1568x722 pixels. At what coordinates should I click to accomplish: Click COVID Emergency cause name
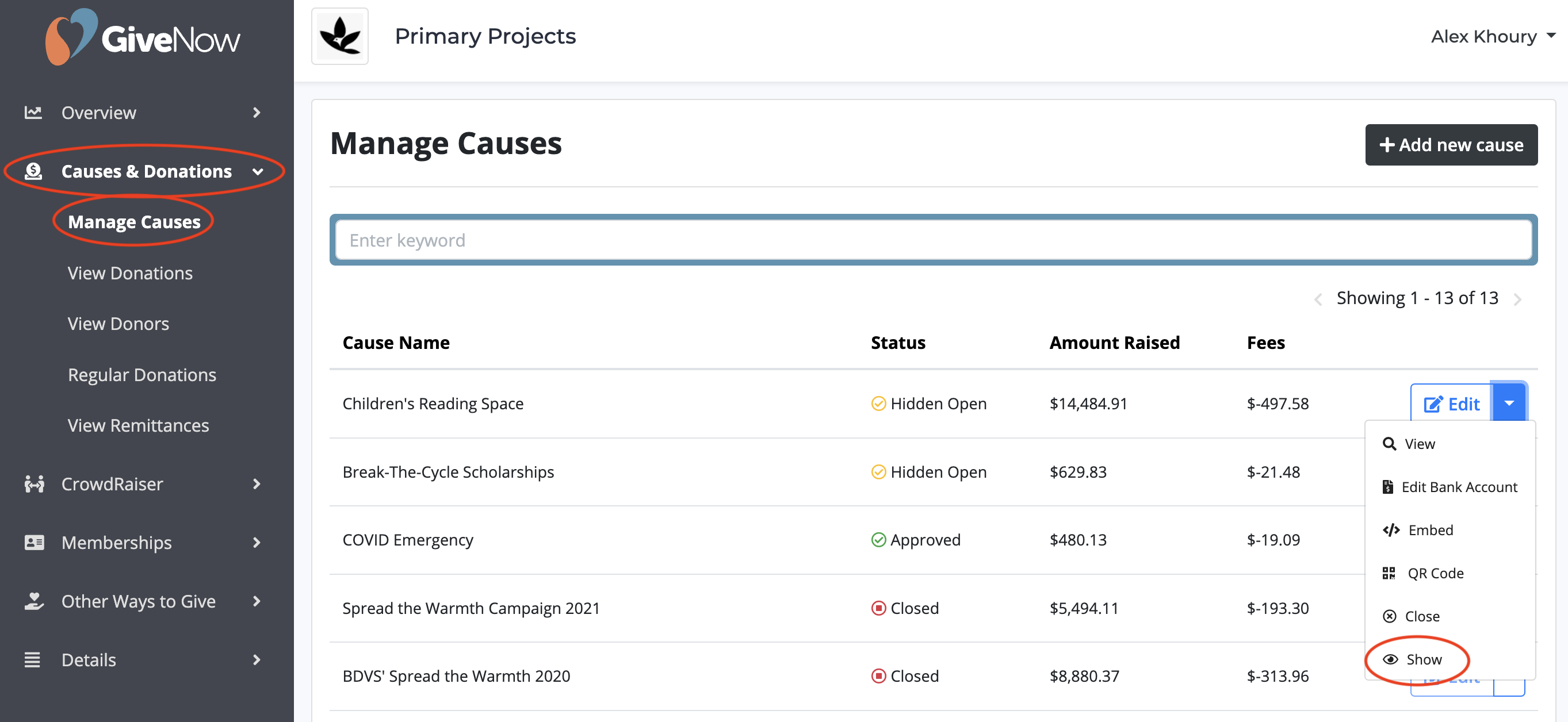click(408, 540)
